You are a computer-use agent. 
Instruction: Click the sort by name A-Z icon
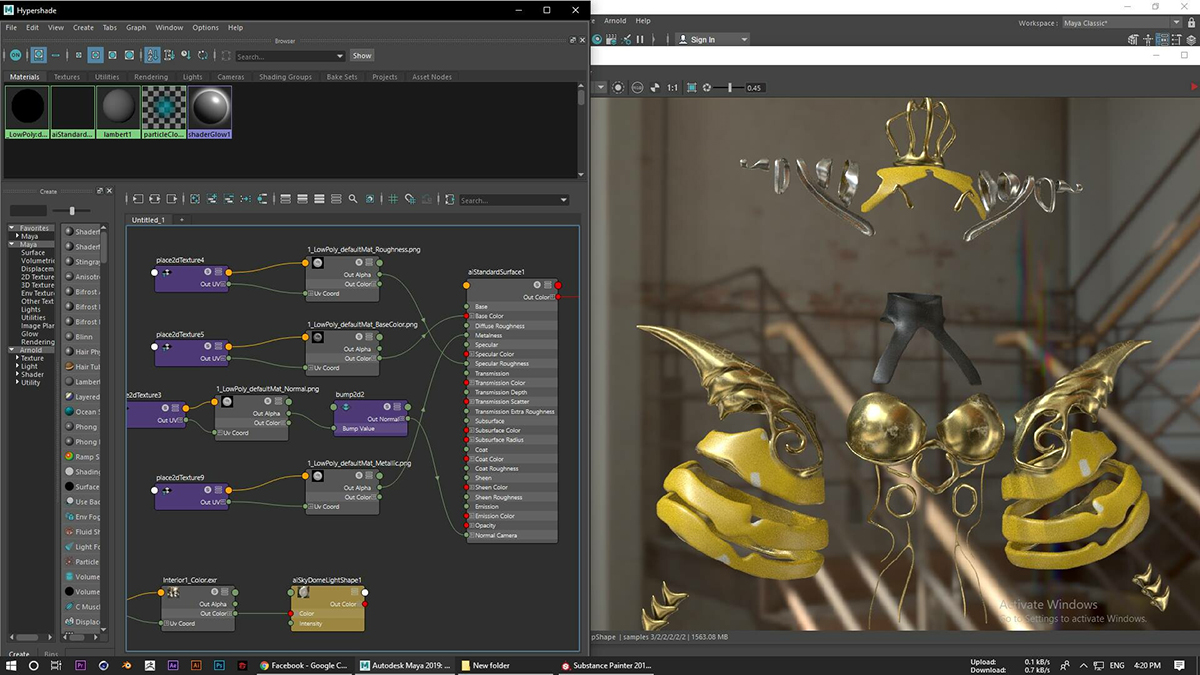153,56
